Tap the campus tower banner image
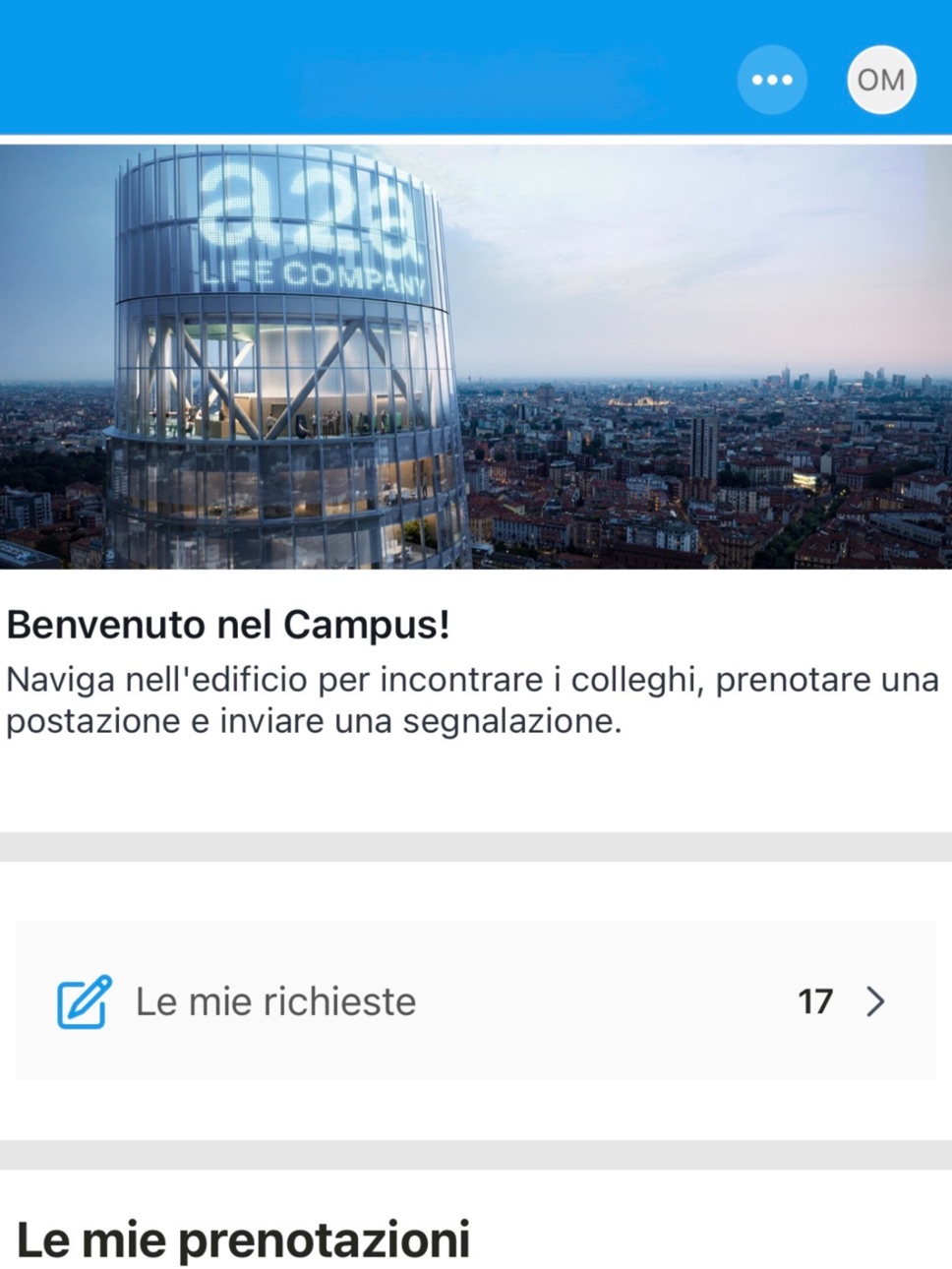952x1269 pixels. click(x=476, y=357)
